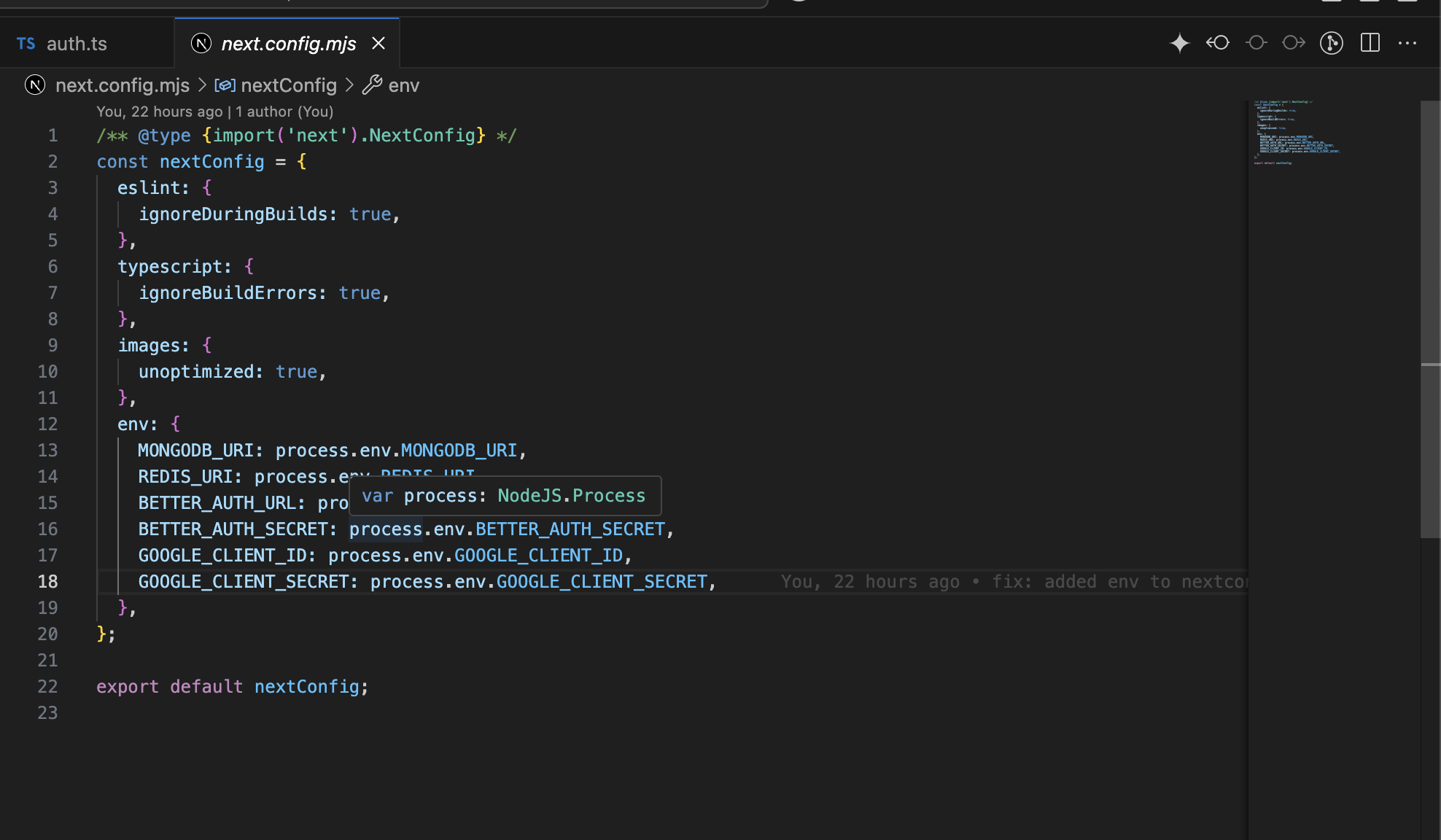Click the sparkle AI assistant icon
The image size is (1441, 840).
(x=1179, y=43)
